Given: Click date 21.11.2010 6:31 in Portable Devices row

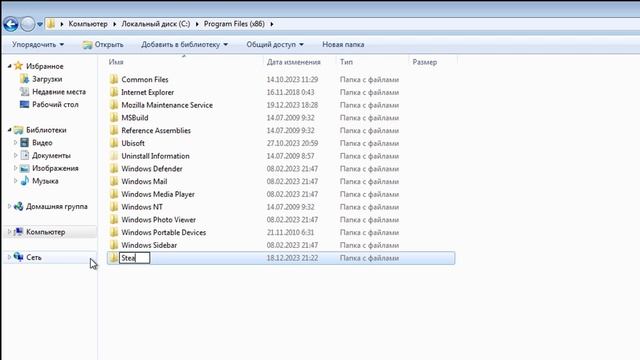Looking at the screenshot, I should coord(290,232).
